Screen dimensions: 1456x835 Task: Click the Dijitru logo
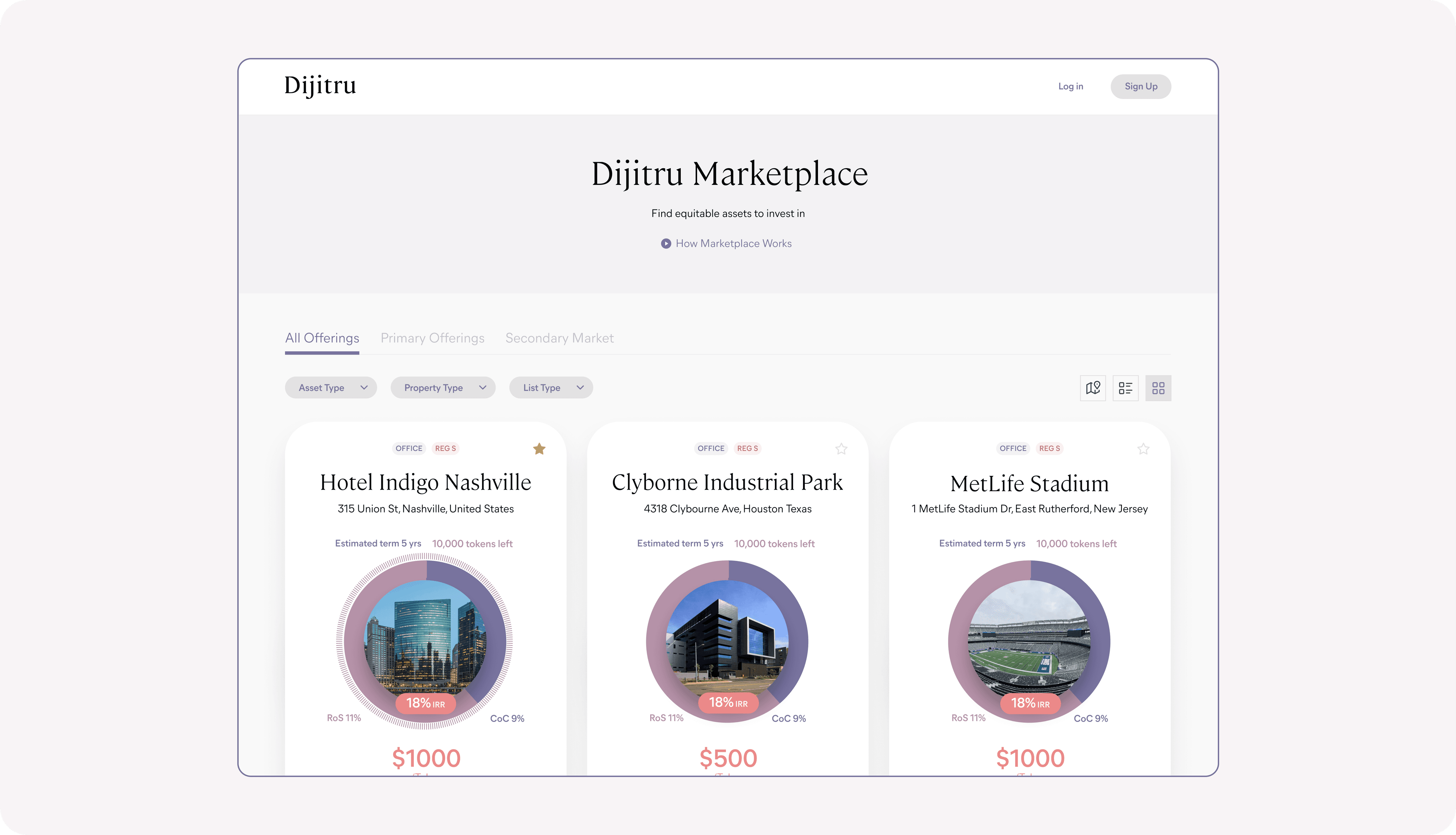coord(320,85)
